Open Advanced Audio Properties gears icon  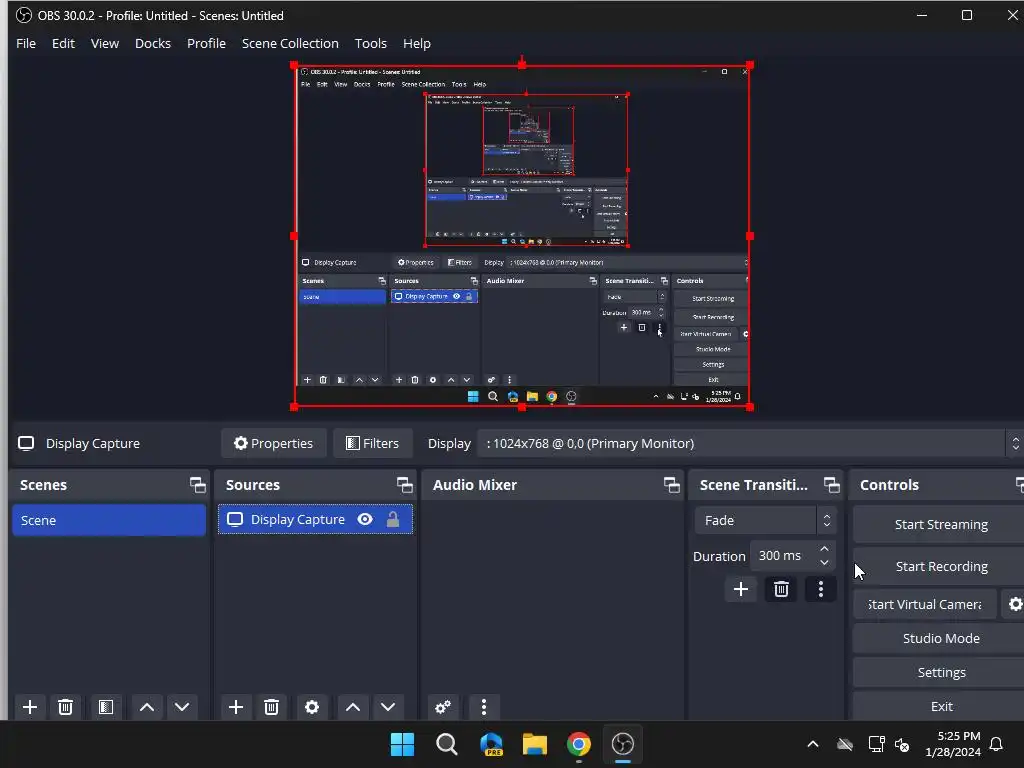(x=443, y=707)
